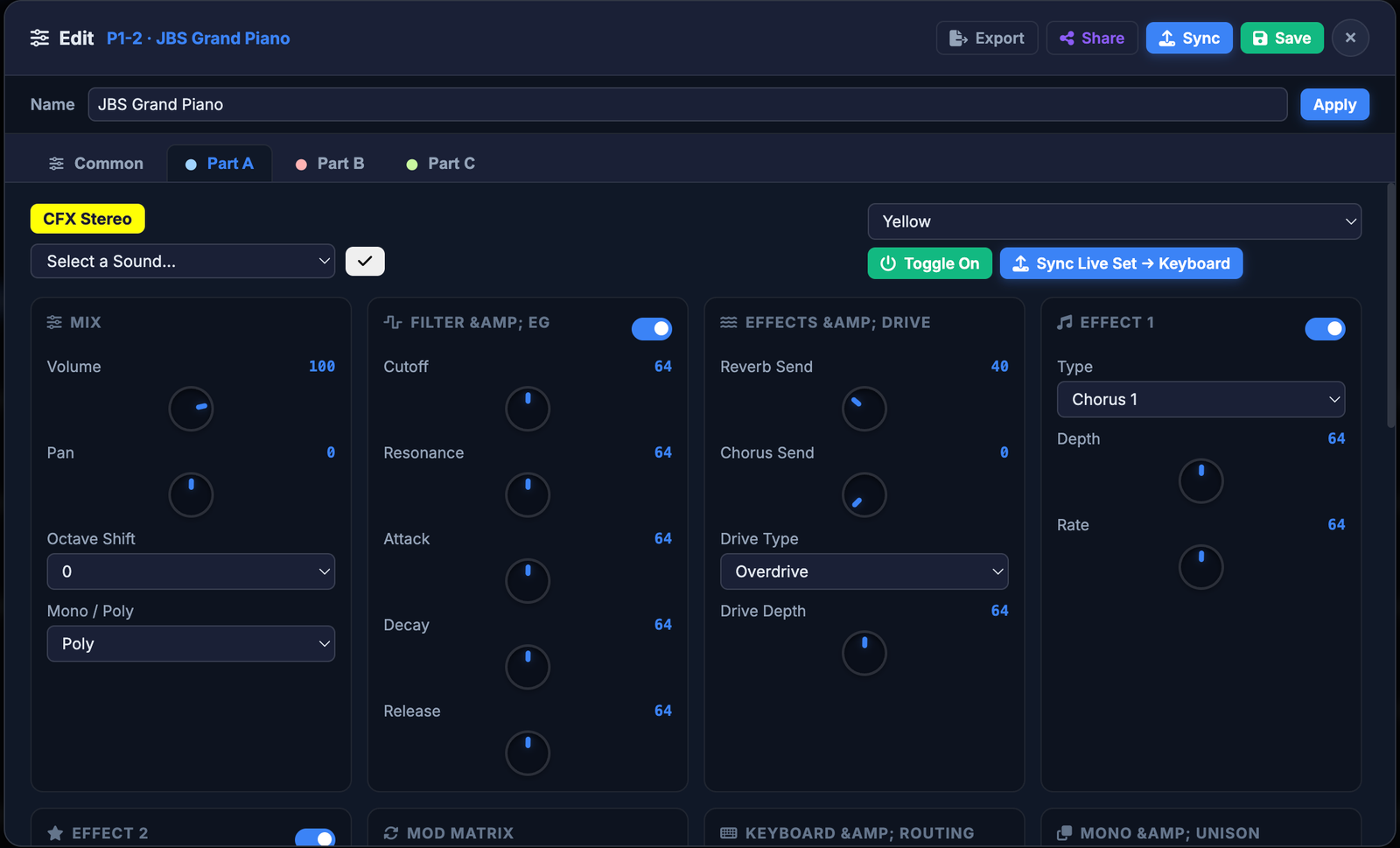Click the Name field showing JBS Grand Piano
Viewport: 1400px width, 848px height.
coord(688,104)
